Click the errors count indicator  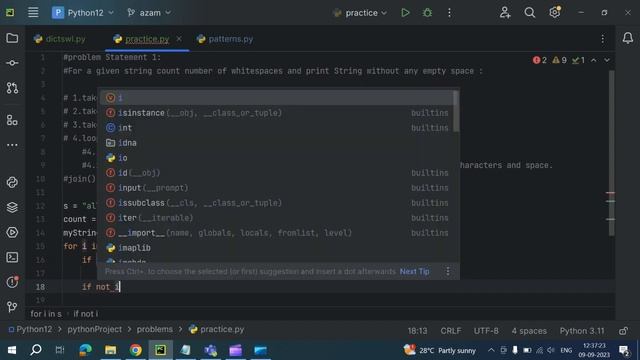[540, 60]
